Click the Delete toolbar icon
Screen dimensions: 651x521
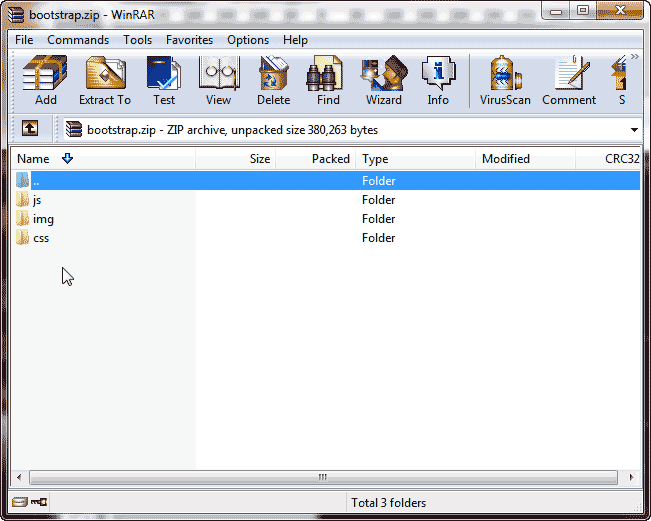pos(273,81)
